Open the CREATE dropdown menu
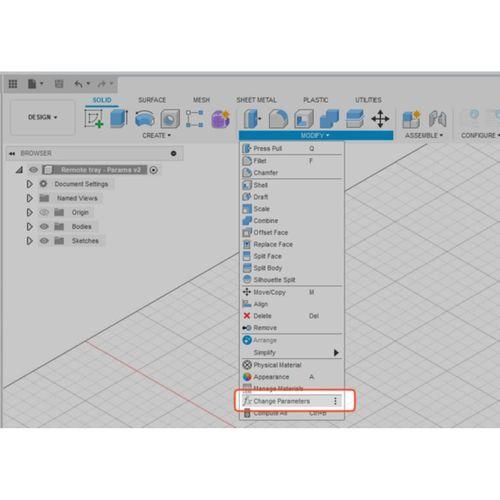This screenshot has width=500, height=500. point(156,135)
